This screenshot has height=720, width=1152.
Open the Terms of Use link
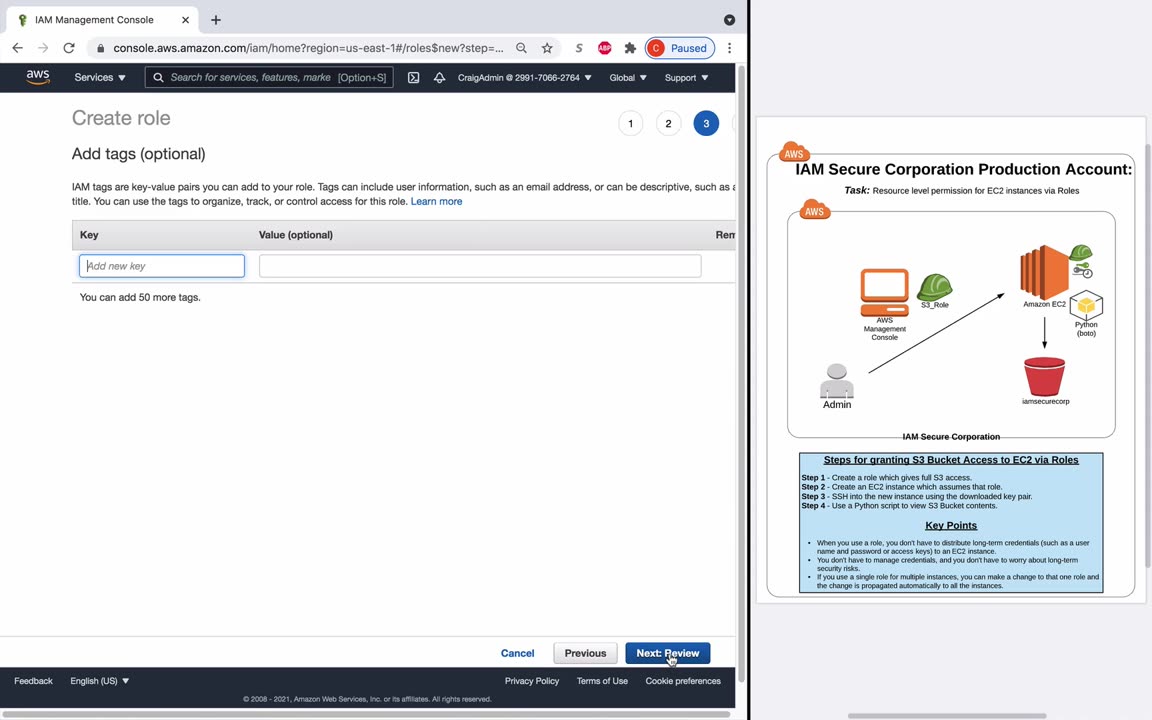click(x=602, y=681)
